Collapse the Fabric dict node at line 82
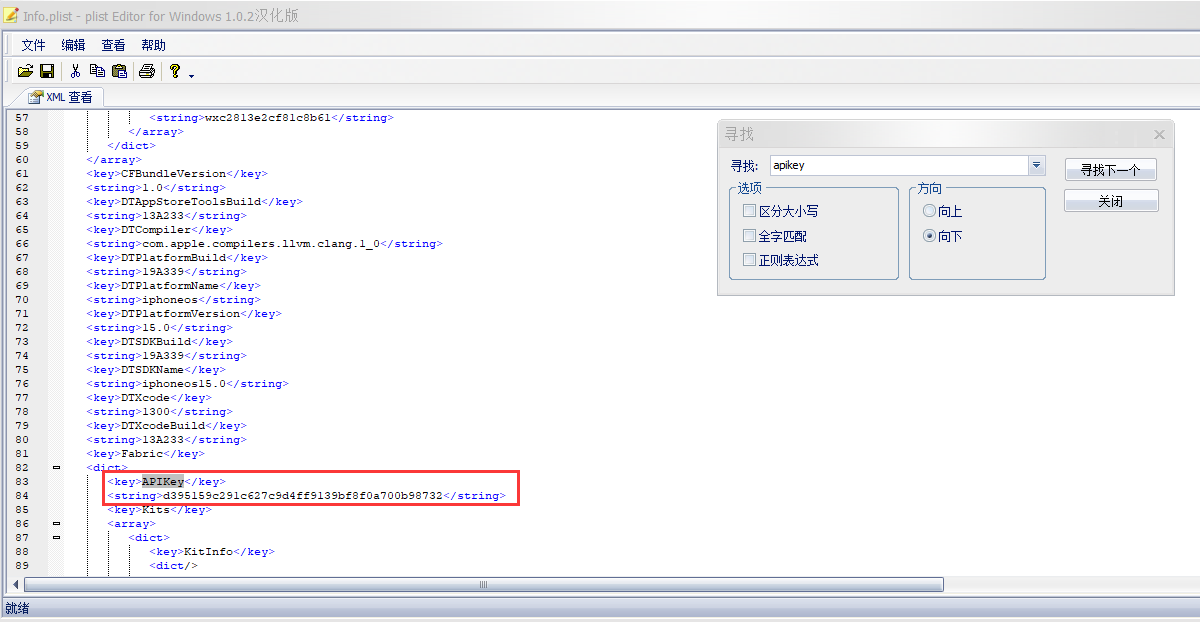The width and height of the screenshot is (1200, 622). tap(57, 467)
